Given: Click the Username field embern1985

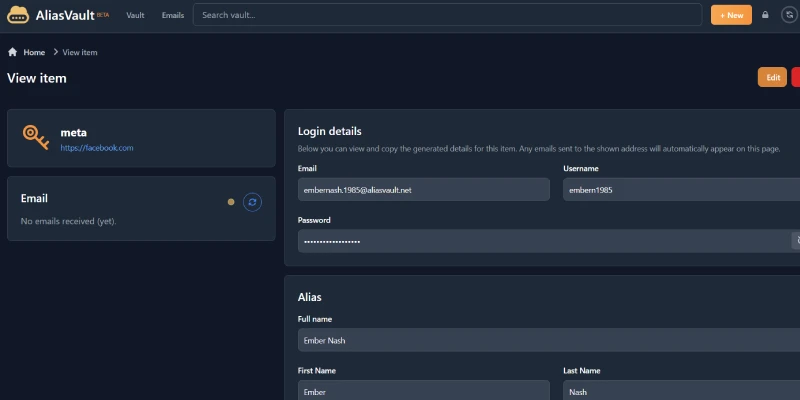Looking at the screenshot, I should 682,189.
